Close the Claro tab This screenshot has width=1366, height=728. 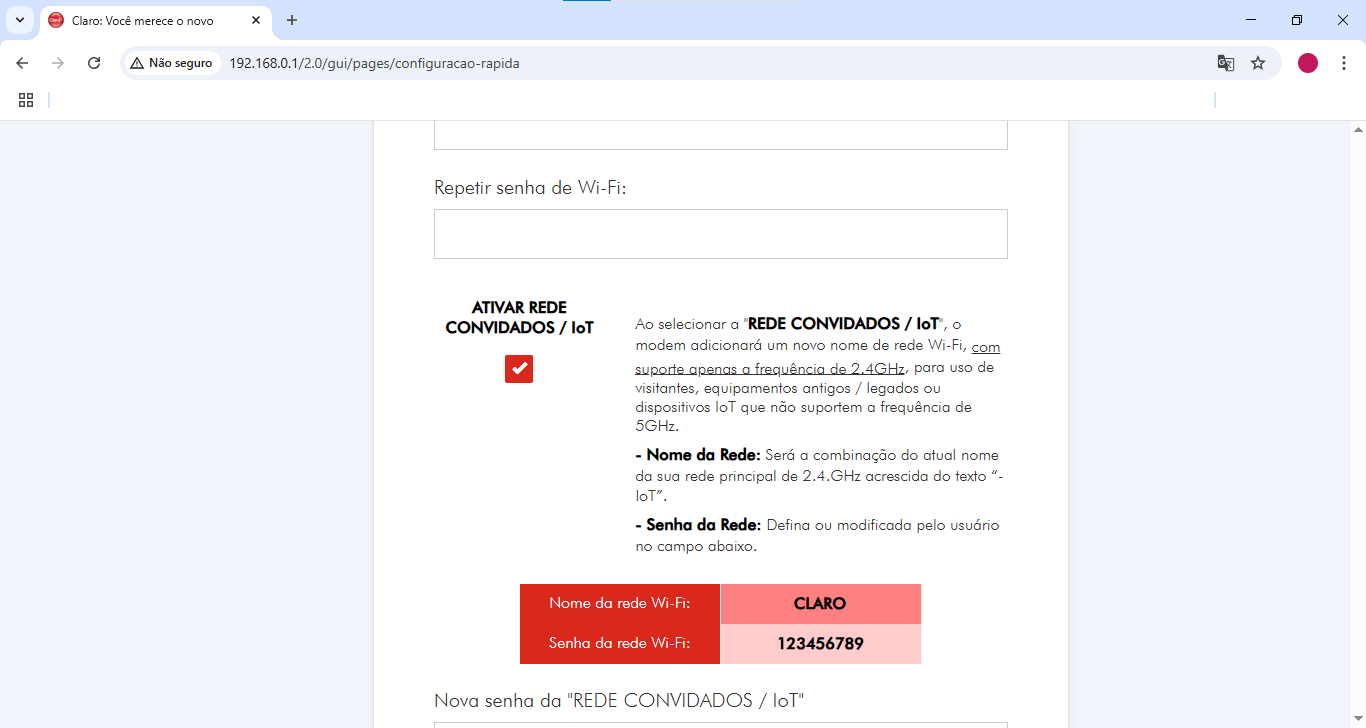click(x=256, y=20)
